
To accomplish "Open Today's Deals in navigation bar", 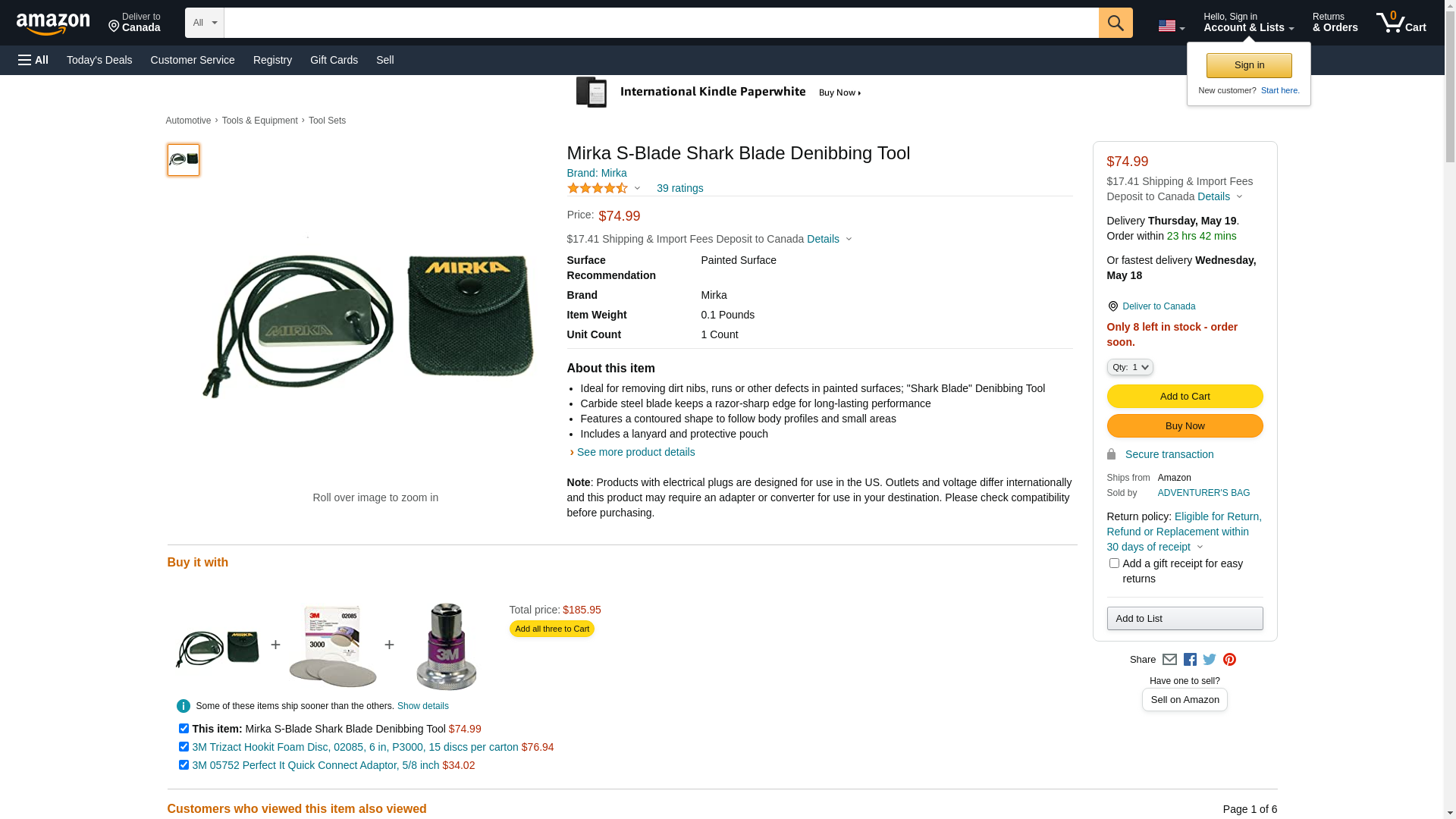I will pyautogui.click(x=99, y=60).
